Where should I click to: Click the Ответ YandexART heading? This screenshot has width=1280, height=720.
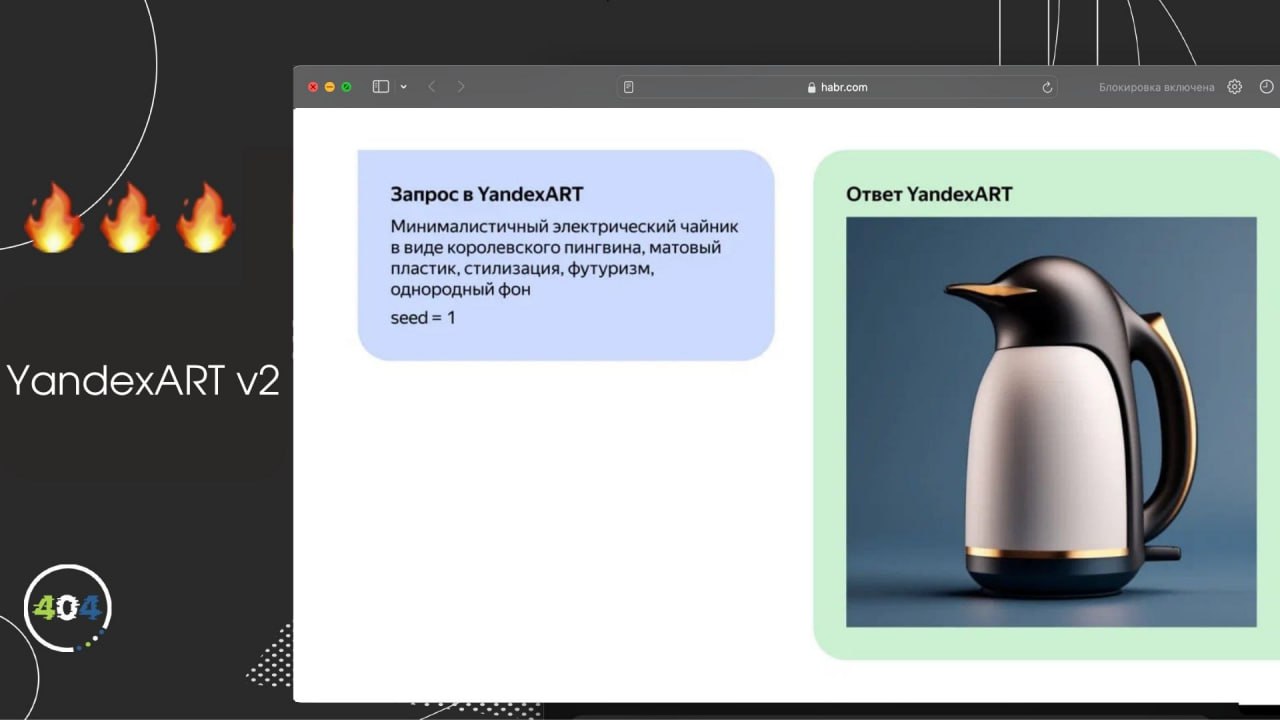click(x=929, y=194)
